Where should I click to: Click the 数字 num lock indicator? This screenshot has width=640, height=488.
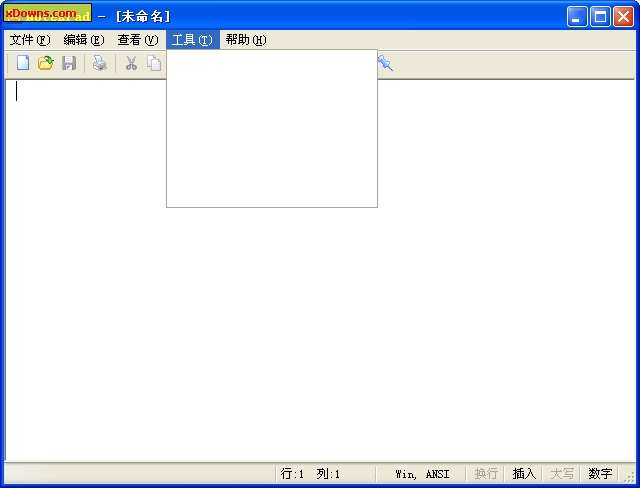point(600,474)
